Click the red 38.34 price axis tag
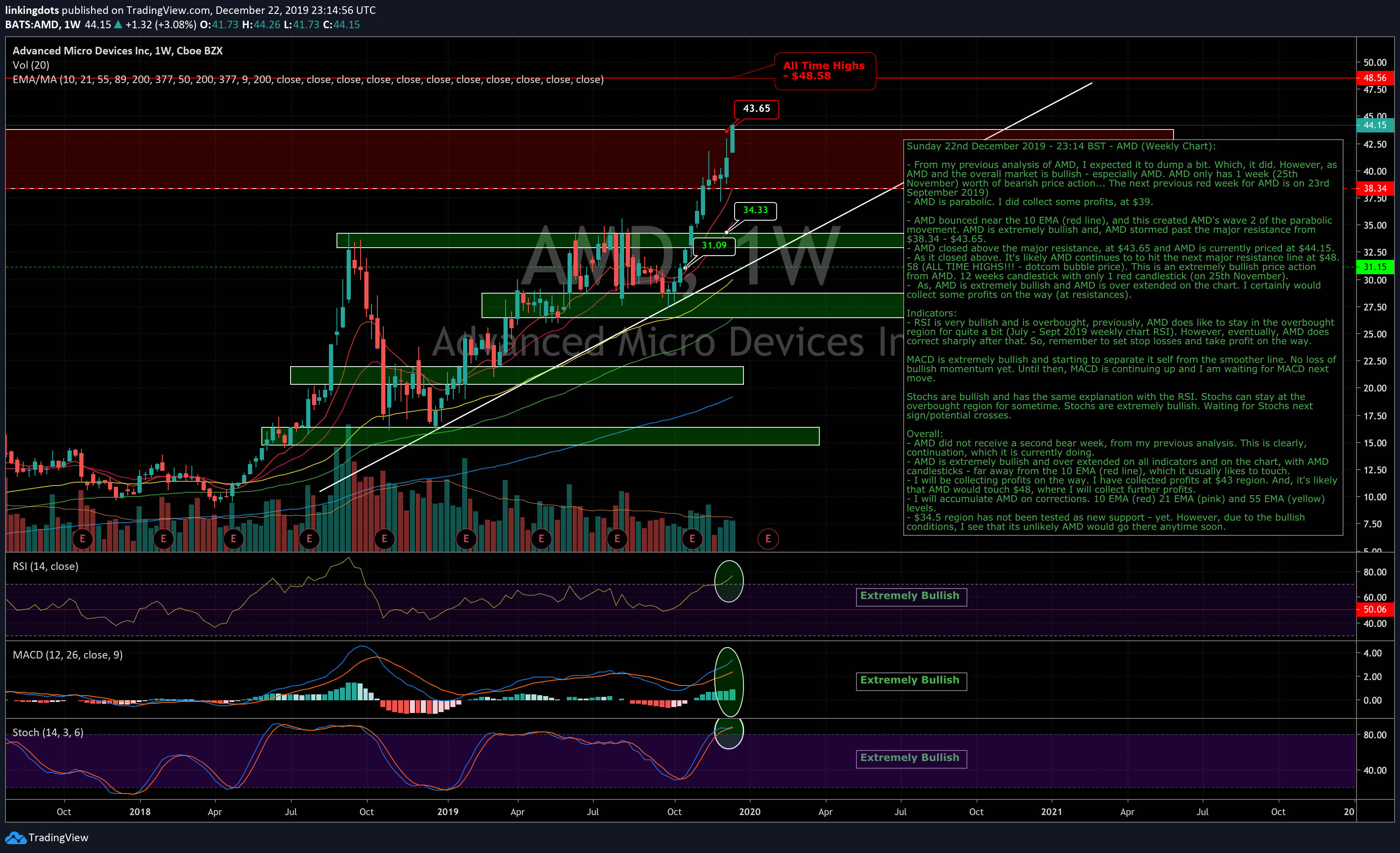This screenshot has height=853, width=1400. click(x=1374, y=188)
